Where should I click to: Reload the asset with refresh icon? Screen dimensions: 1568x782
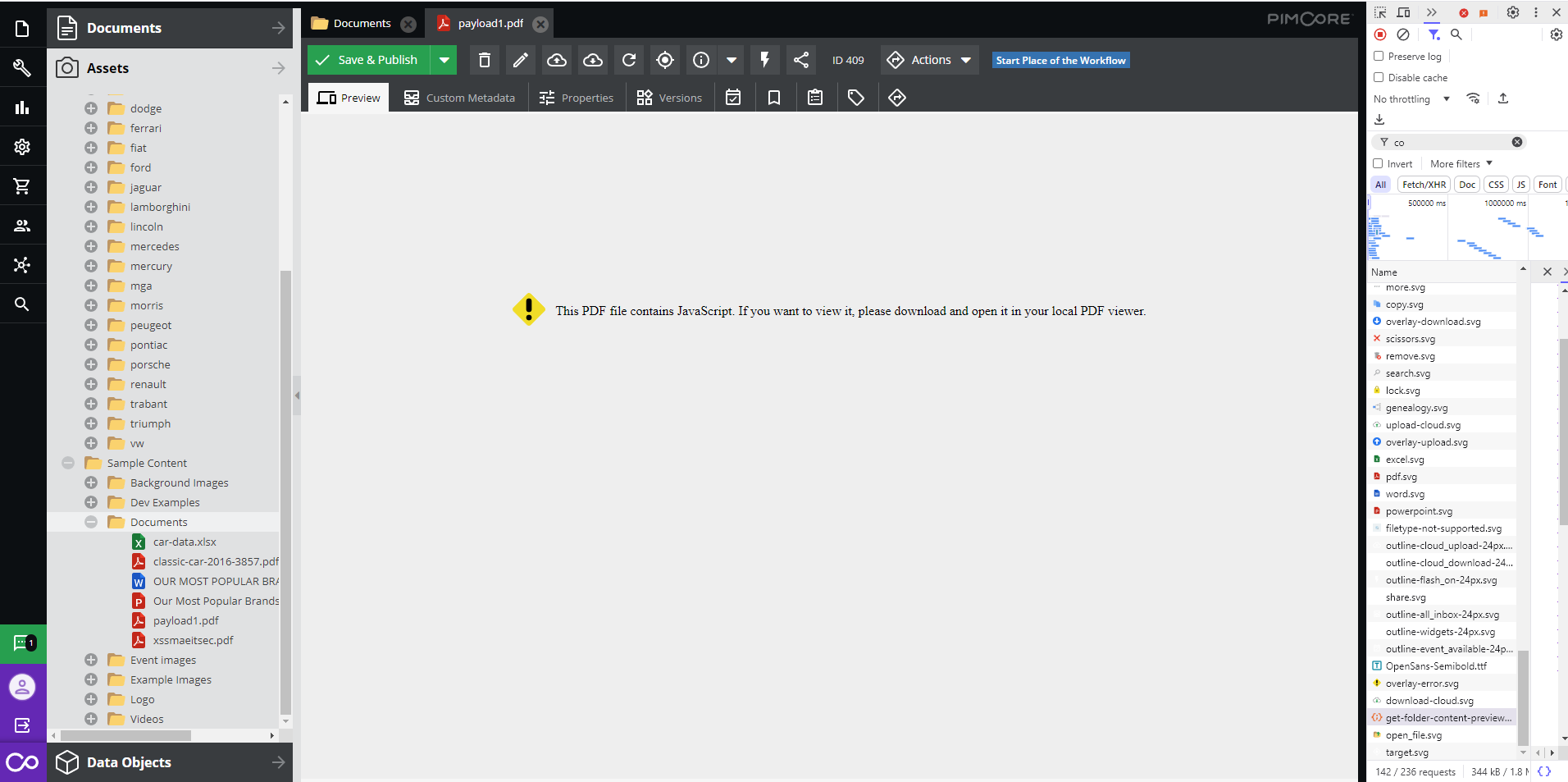[x=629, y=60]
